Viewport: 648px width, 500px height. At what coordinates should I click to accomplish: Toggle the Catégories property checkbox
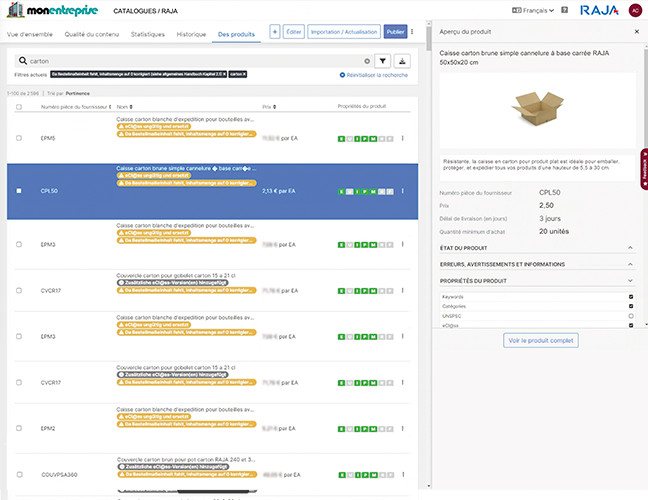631,306
